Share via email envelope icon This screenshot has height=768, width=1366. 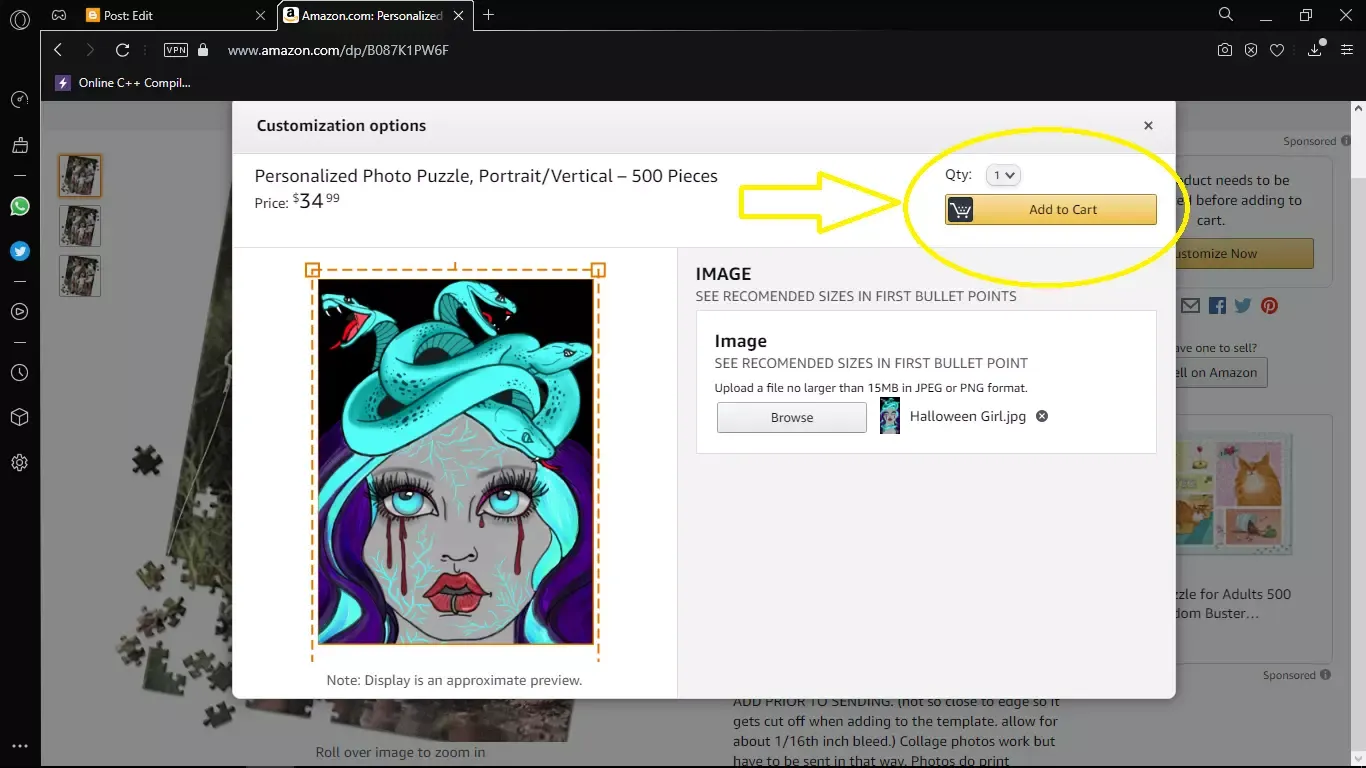tap(1190, 306)
